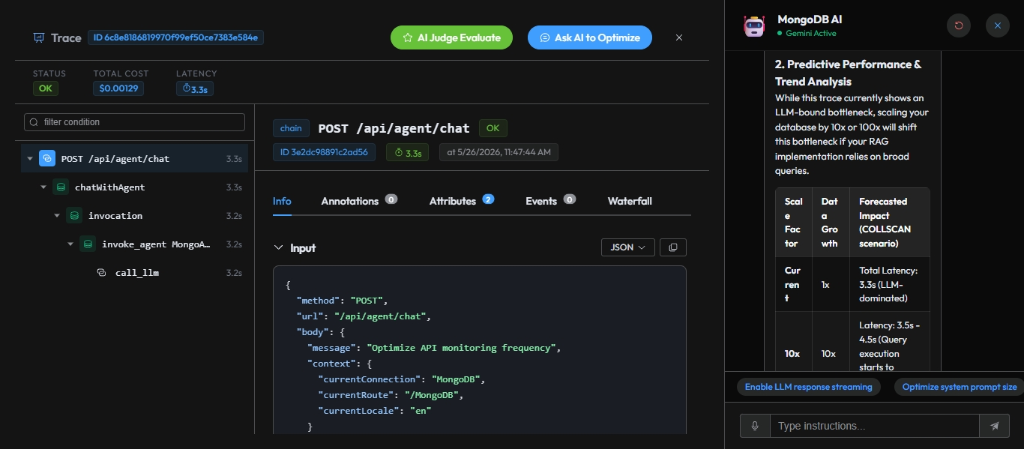Select the invocation span row
Viewport: 1024px width, 449px height.
[135, 216]
